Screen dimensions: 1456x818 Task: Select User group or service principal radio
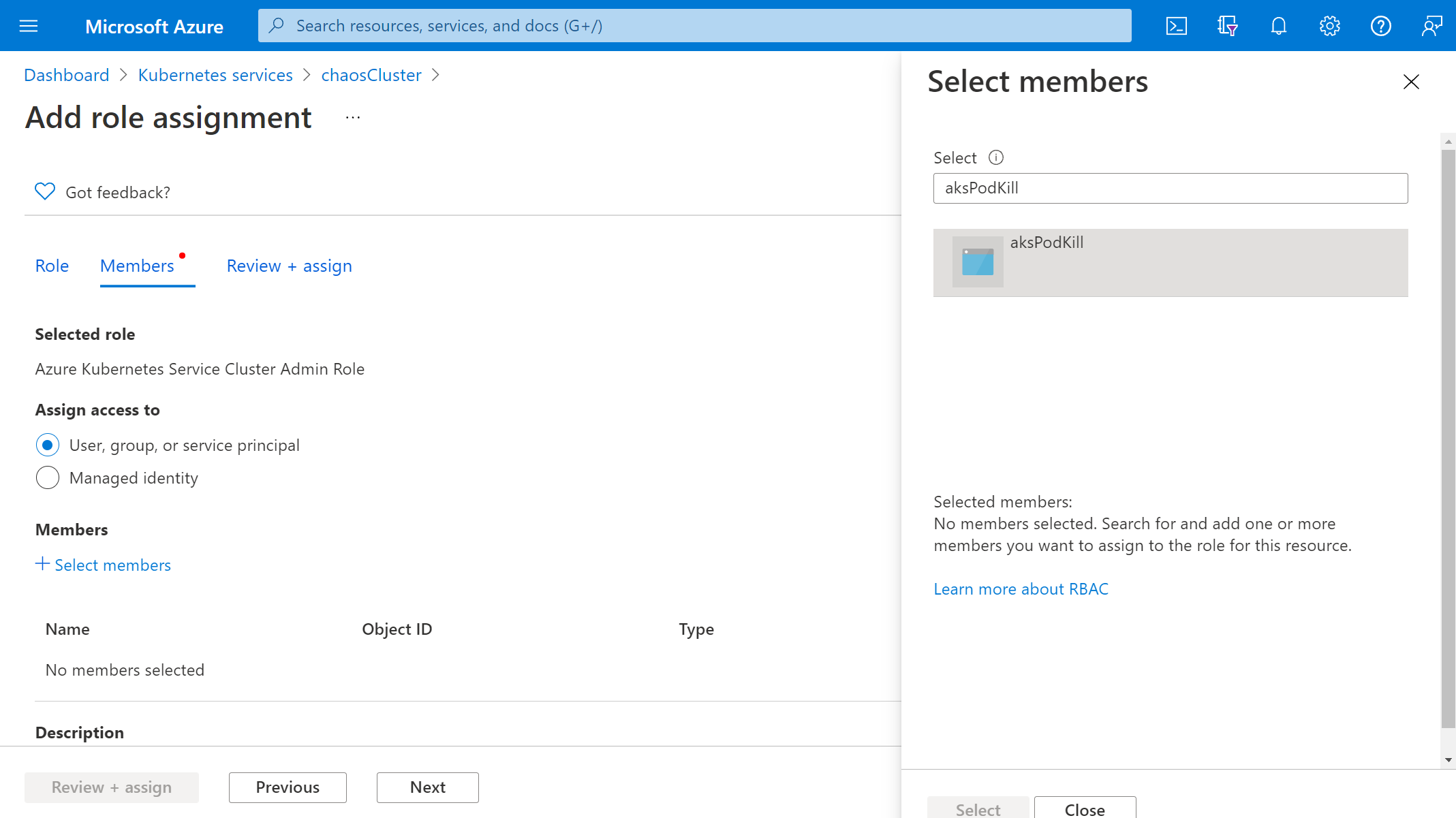click(x=46, y=444)
